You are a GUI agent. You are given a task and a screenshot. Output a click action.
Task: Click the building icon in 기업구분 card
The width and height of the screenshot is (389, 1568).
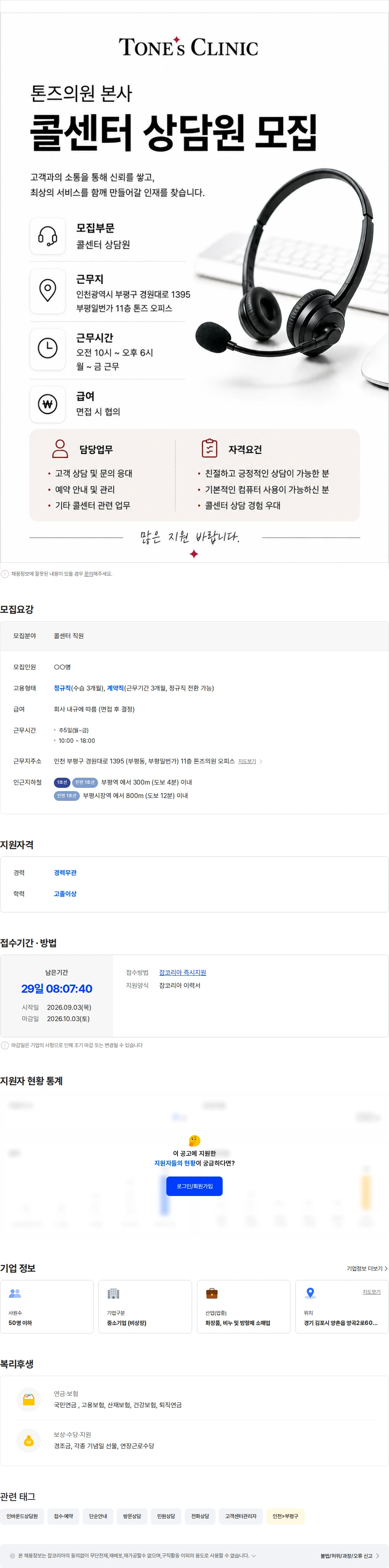113,1293
